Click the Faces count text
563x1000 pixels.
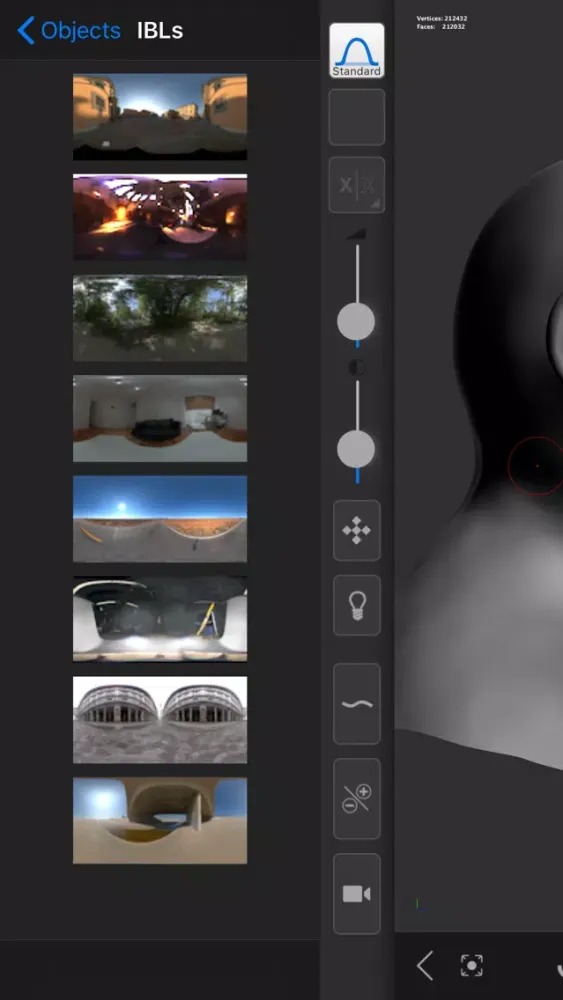point(441,27)
